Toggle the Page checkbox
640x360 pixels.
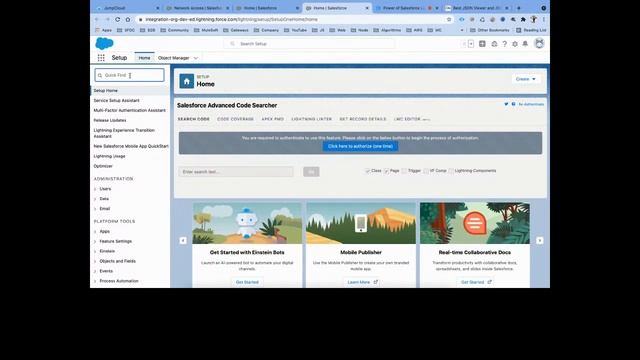click(386, 171)
